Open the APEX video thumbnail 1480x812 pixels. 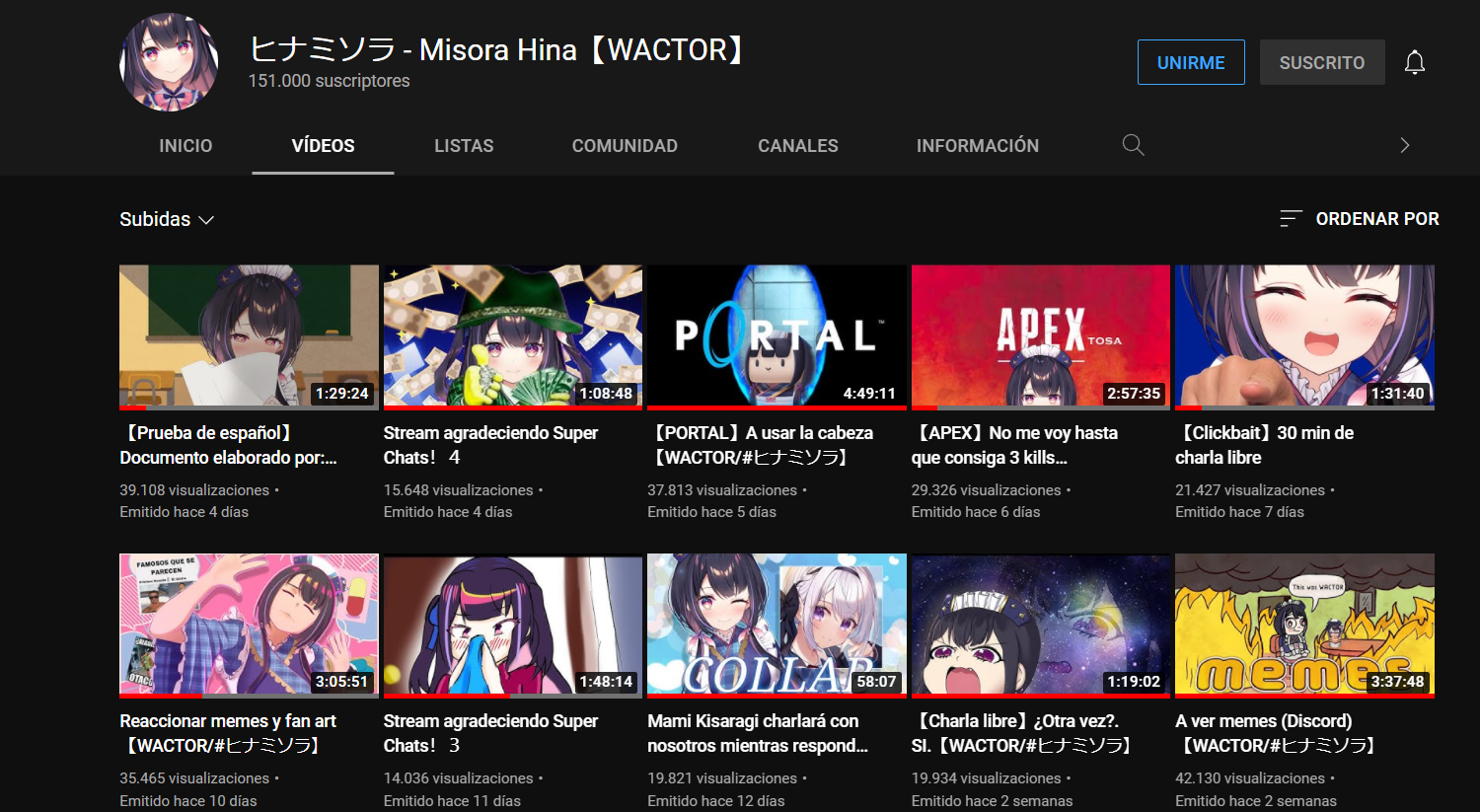click(x=1041, y=336)
